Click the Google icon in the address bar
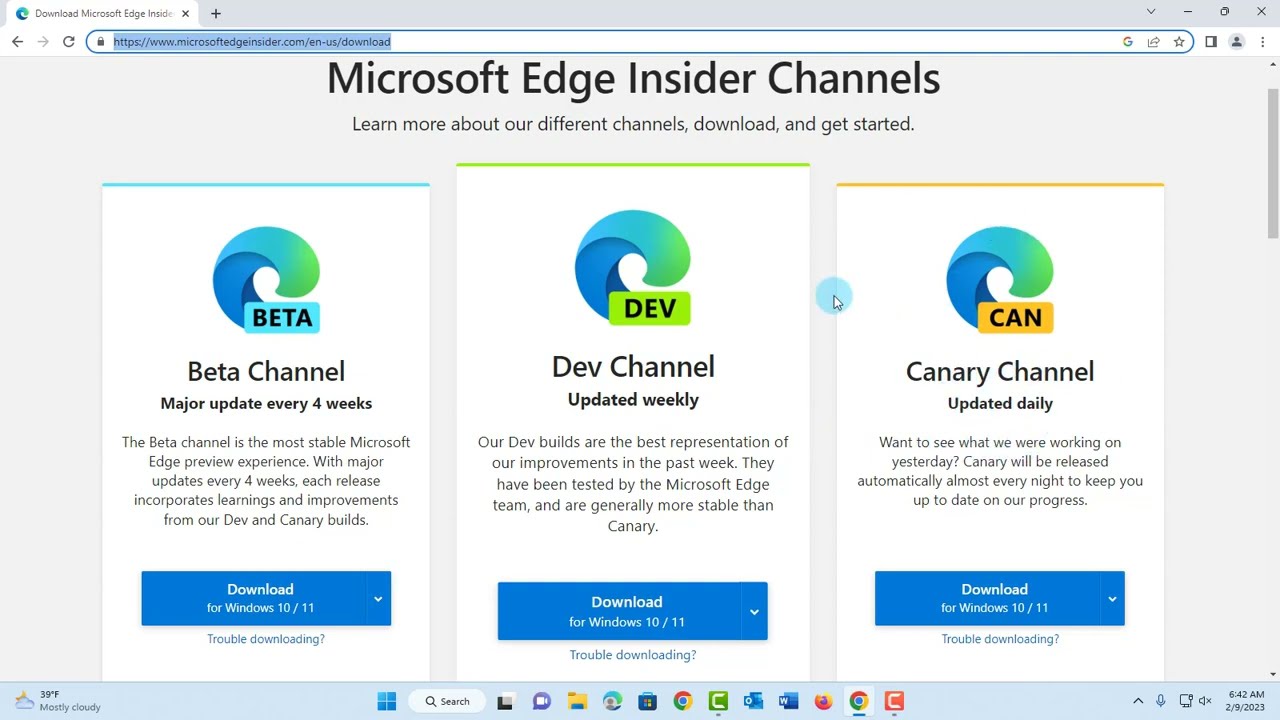Image resolution: width=1280 pixels, height=720 pixels. click(1128, 42)
